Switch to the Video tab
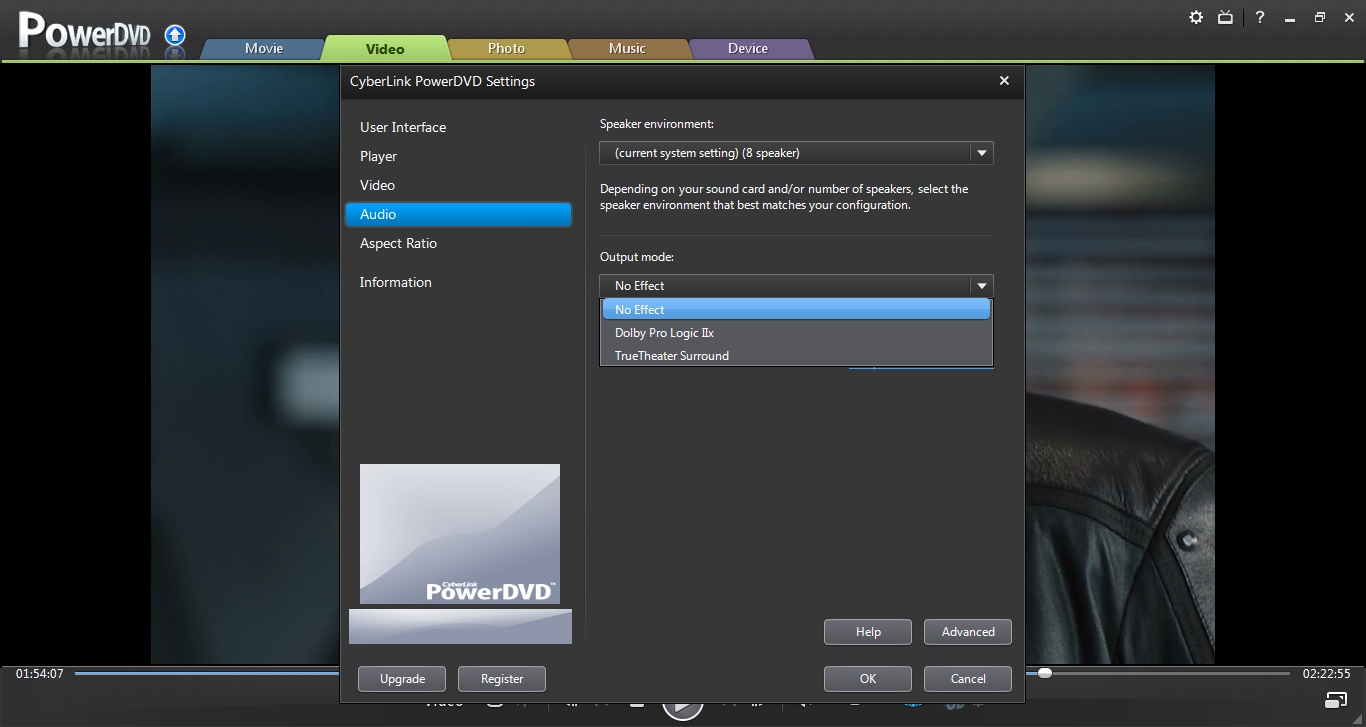1366x727 pixels. point(385,48)
